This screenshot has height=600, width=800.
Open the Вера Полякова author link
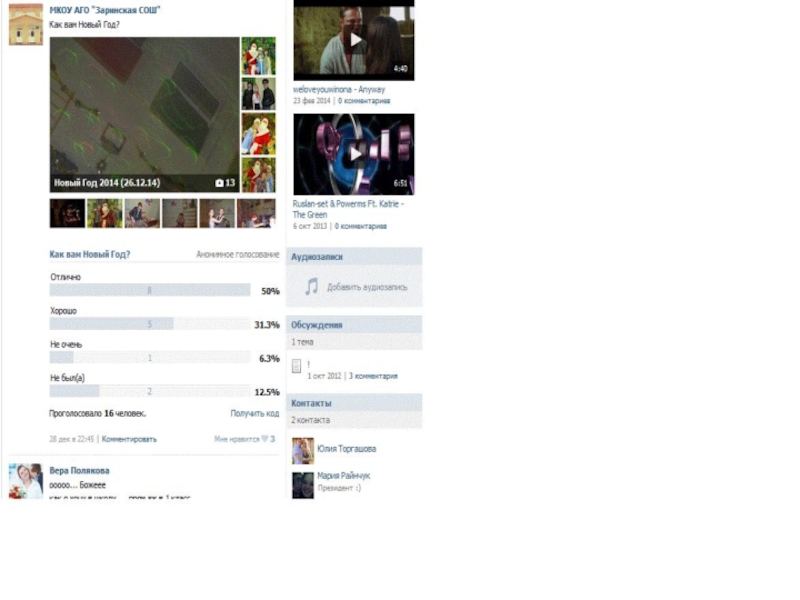click(x=79, y=470)
